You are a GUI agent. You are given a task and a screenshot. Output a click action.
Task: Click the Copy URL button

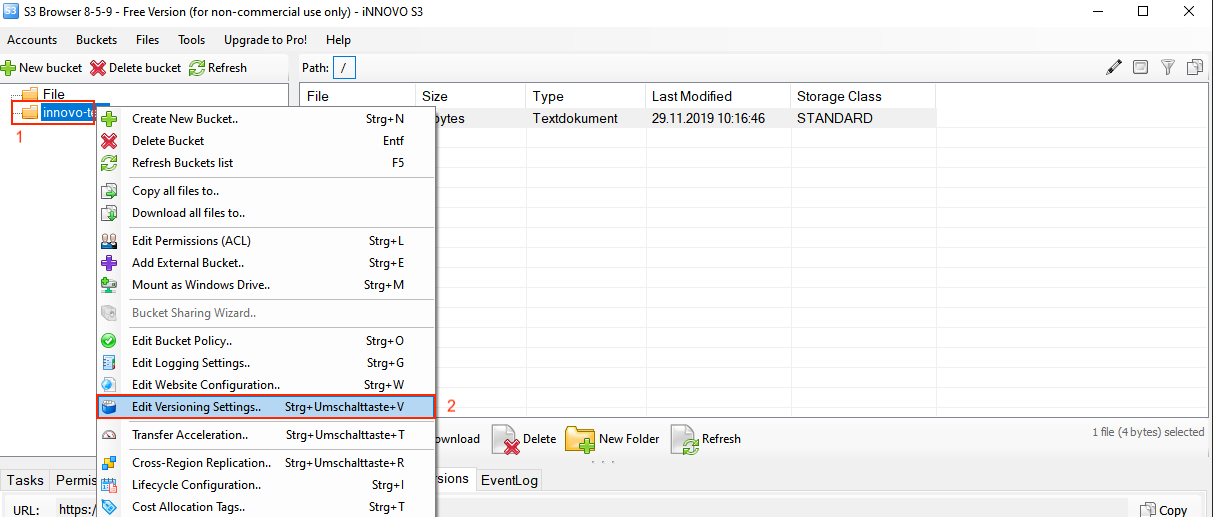coord(1164,509)
